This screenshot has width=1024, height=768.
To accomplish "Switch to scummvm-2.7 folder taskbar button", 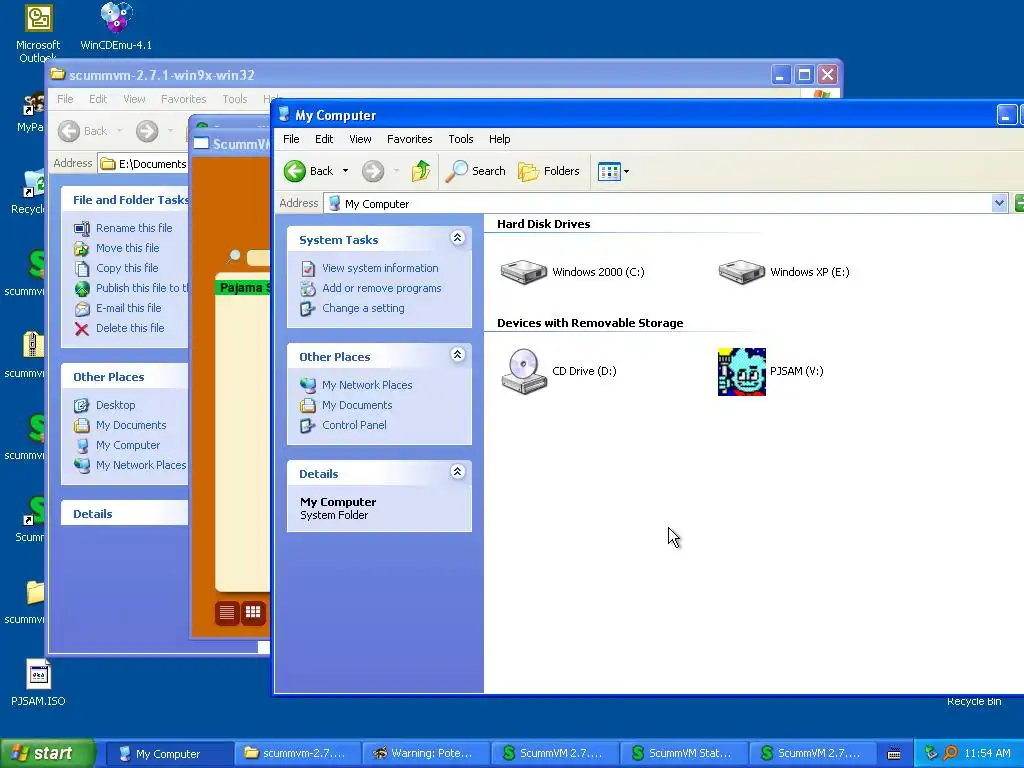I will coord(298,754).
